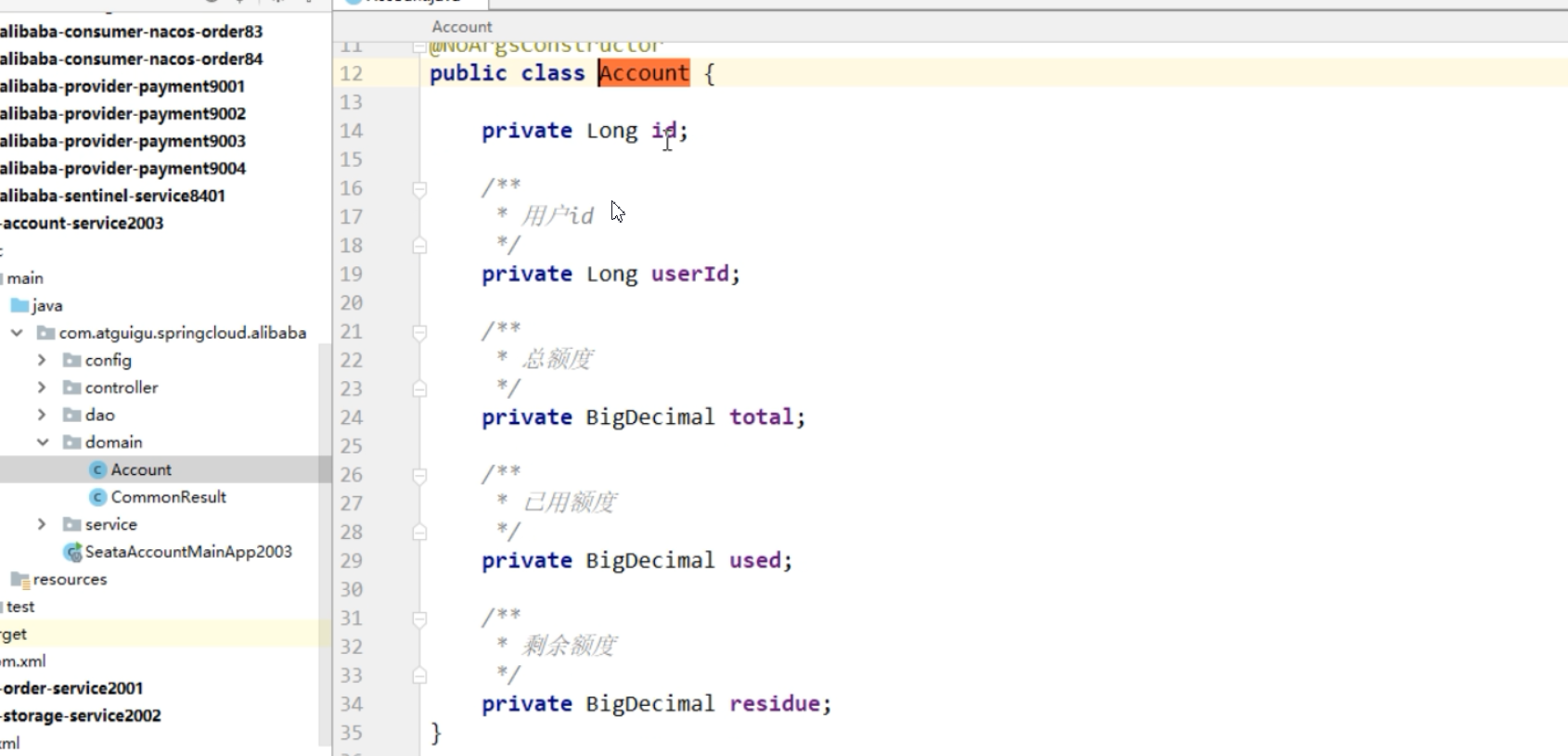This screenshot has width=1568, height=756.
Task: Click the SeataAccountMainApp2003 run class icon
Action: click(x=72, y=552)
